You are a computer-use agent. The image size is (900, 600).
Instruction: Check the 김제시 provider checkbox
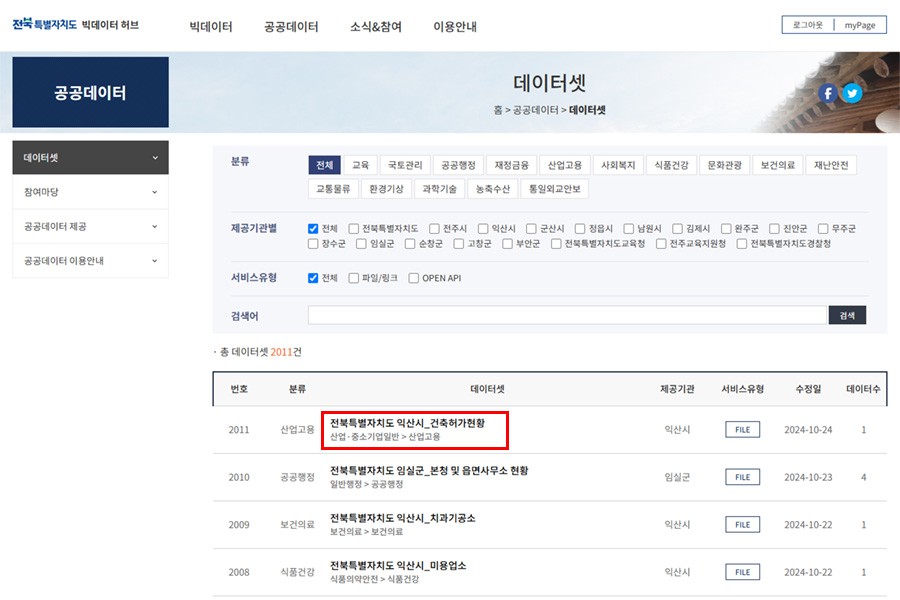click(677, 229)
